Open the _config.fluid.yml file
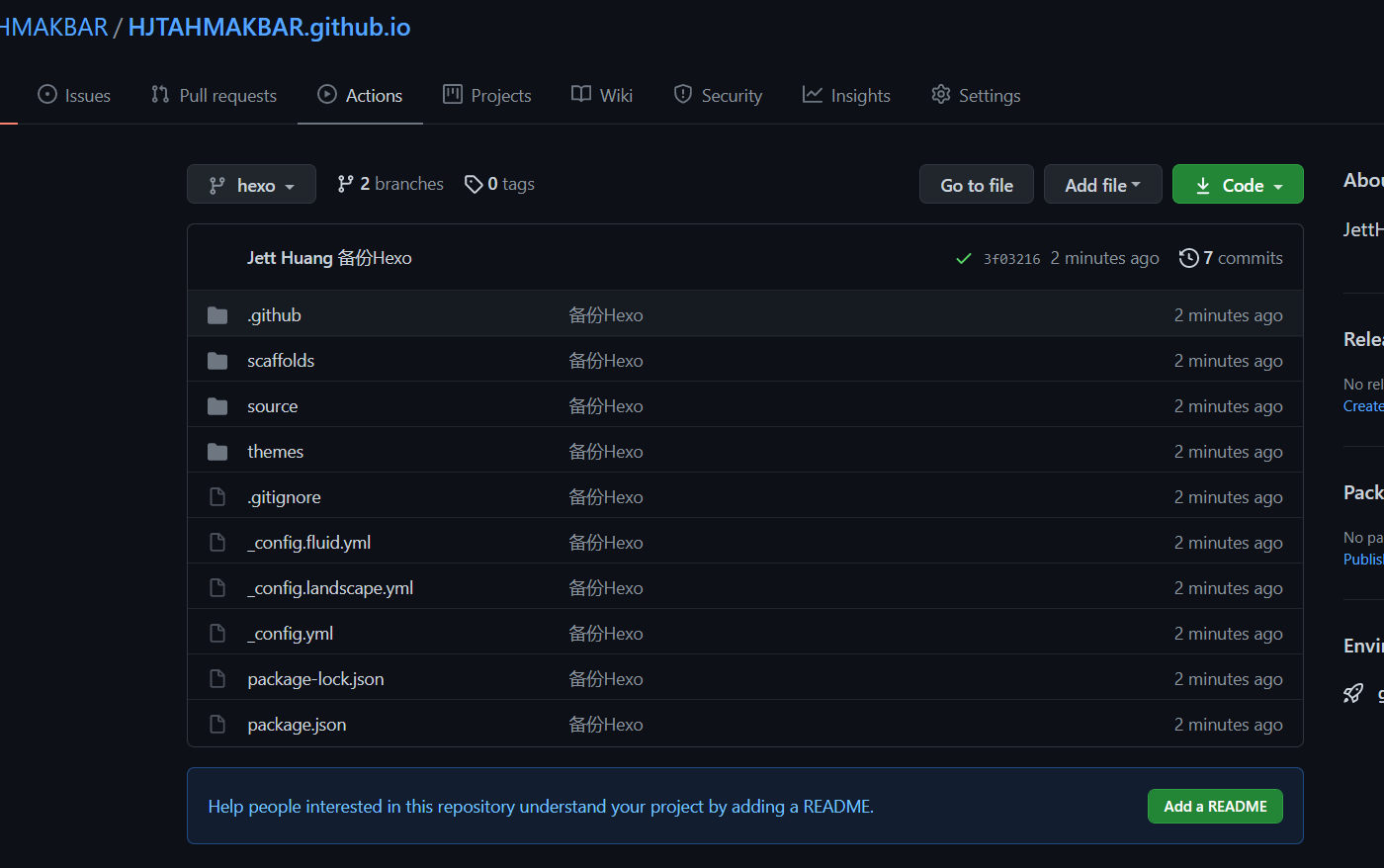The width and height of the screenshot is (1384, 868). (x=309, y=543)
